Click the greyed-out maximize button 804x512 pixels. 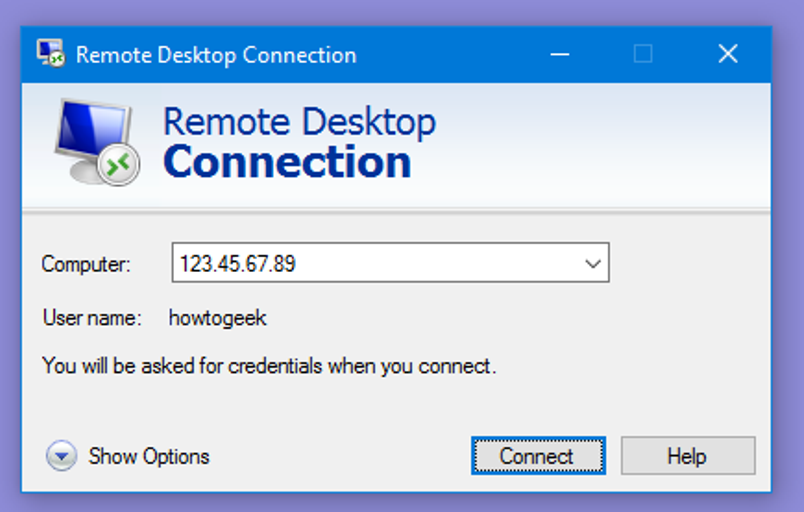click(643, 54)
